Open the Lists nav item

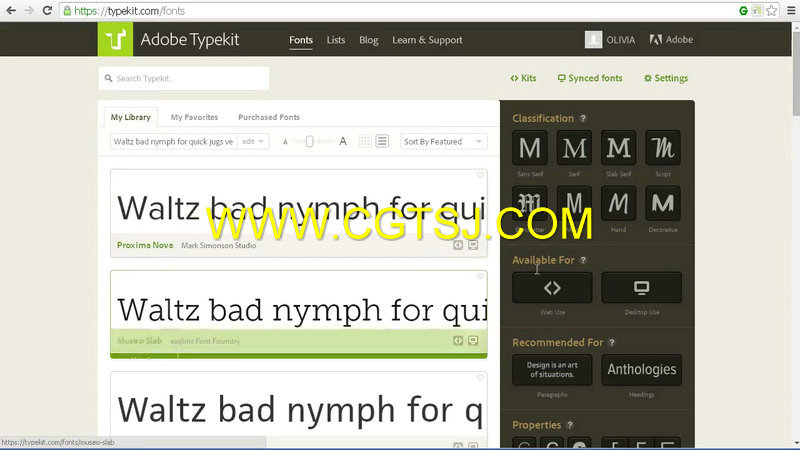point(336,40)
